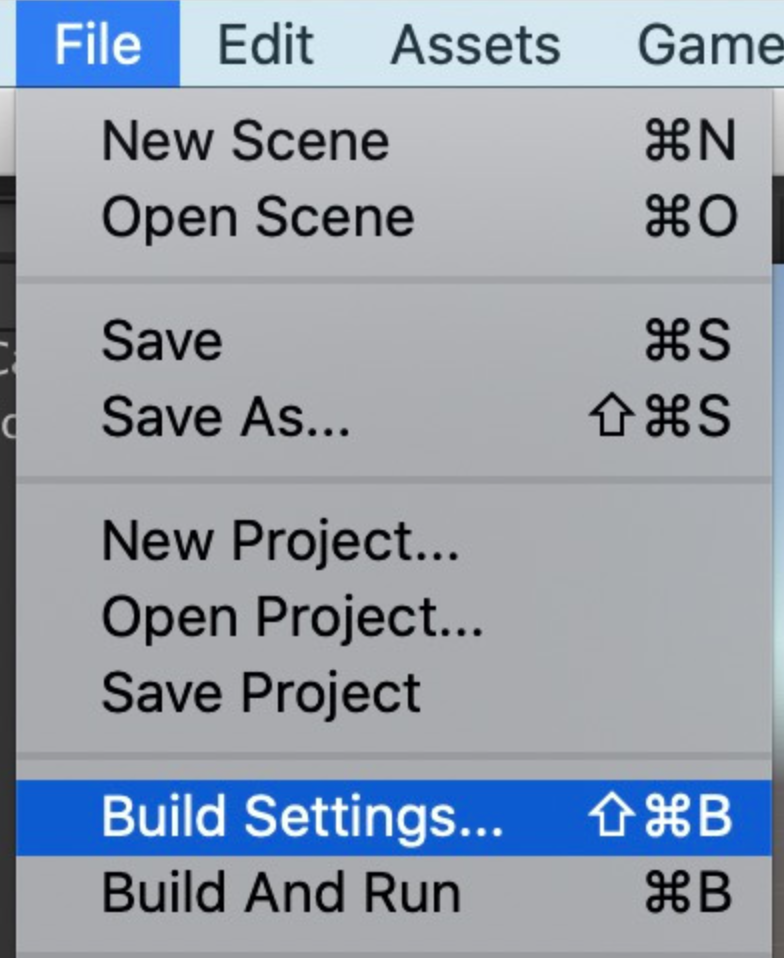Click the ⇧⌘S shortcut hint
Viewport: 784px width, 958px height.
(x=661, y=417)
